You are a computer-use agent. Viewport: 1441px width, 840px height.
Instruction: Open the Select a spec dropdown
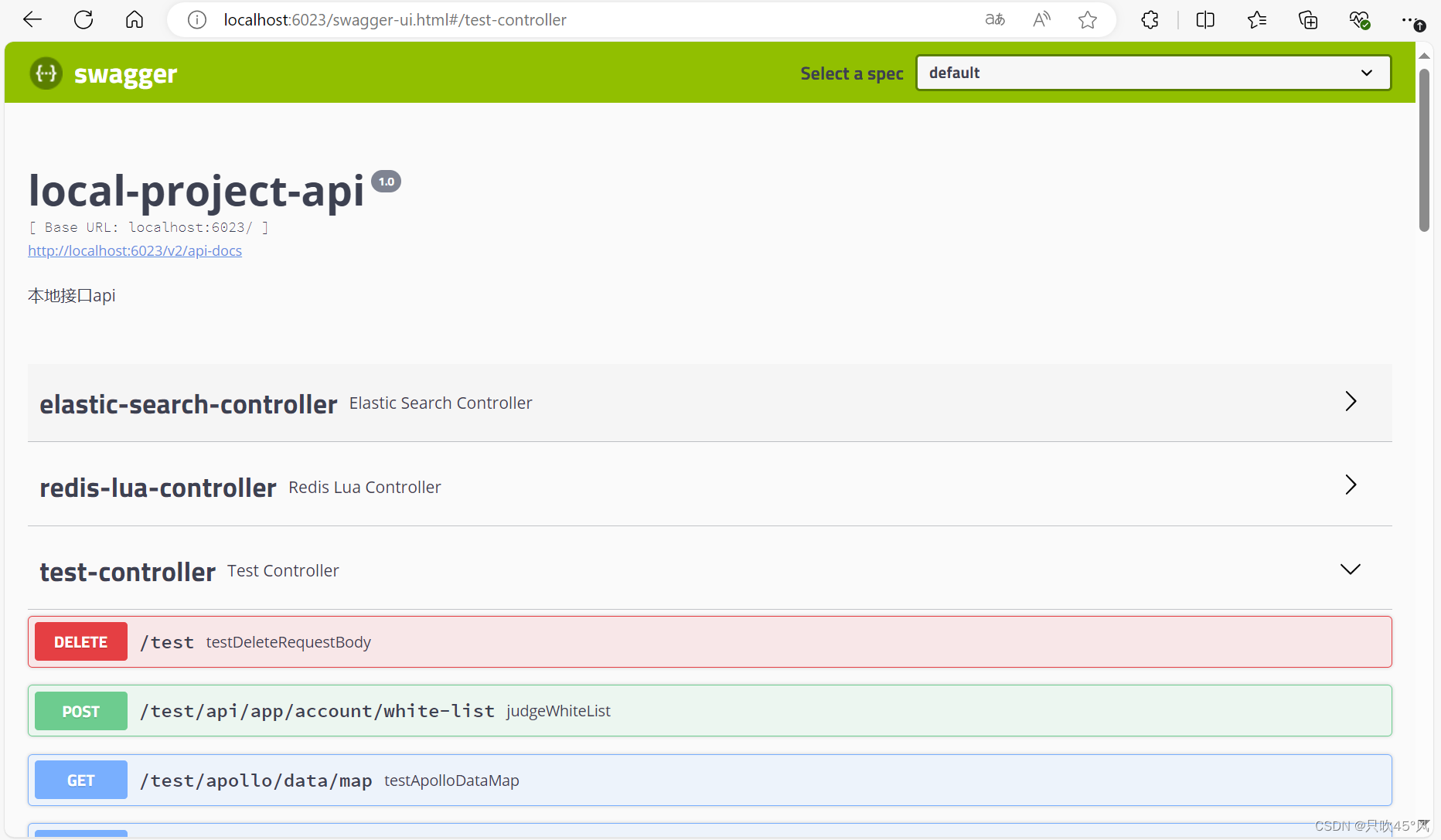pyautogui.click(x=1153, y=73)
